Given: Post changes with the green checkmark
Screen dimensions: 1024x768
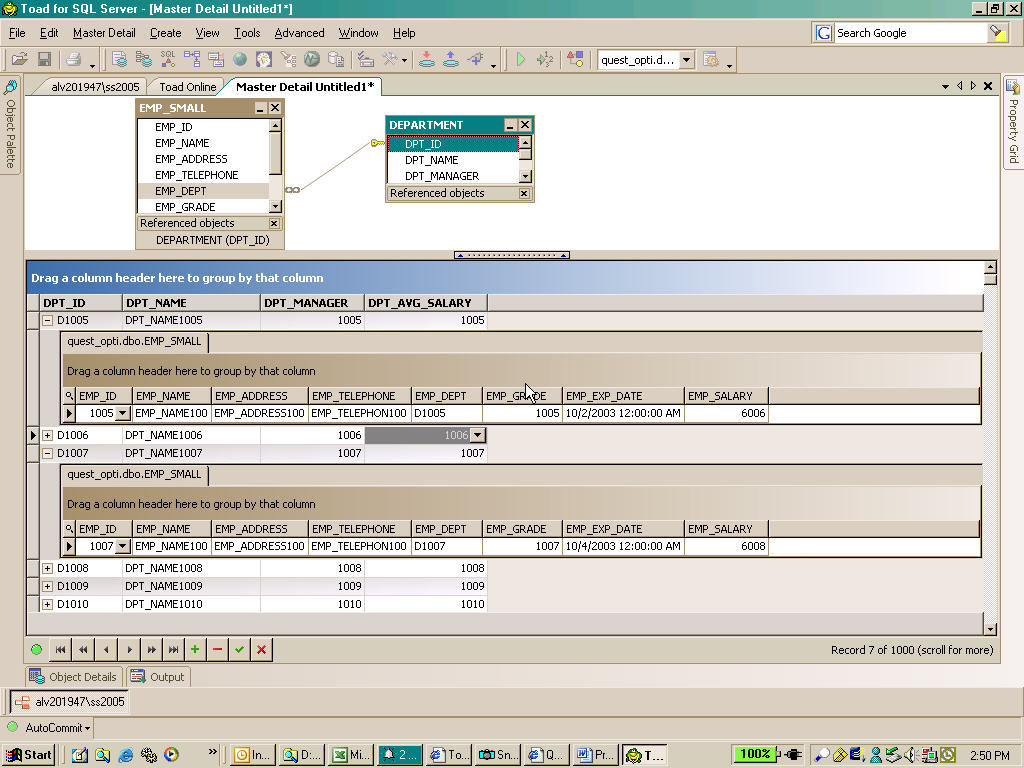Looking at the screenshot, I should click(x=239, y=650).
